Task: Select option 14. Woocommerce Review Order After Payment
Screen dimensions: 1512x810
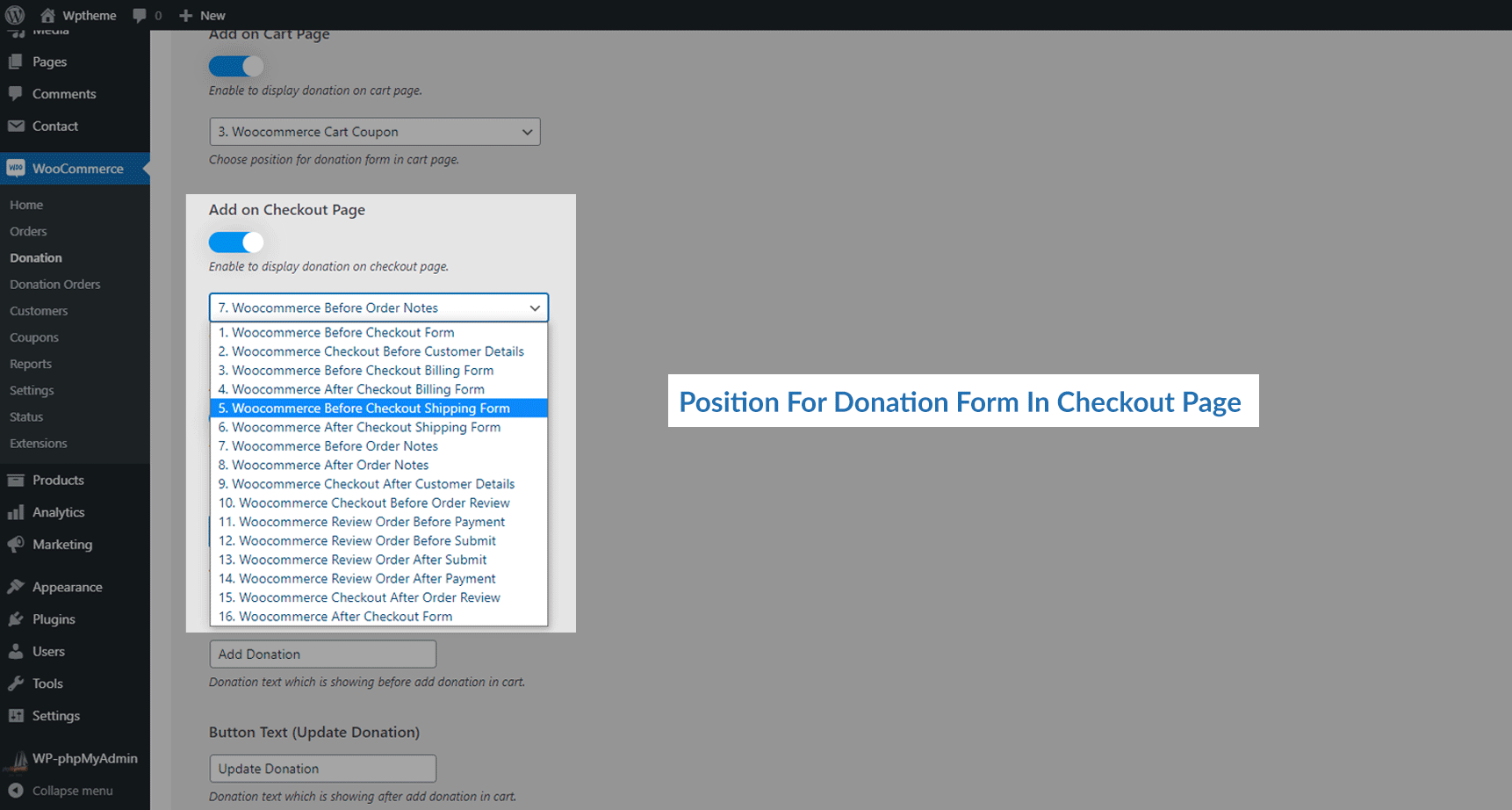Action: click(378, 578)
